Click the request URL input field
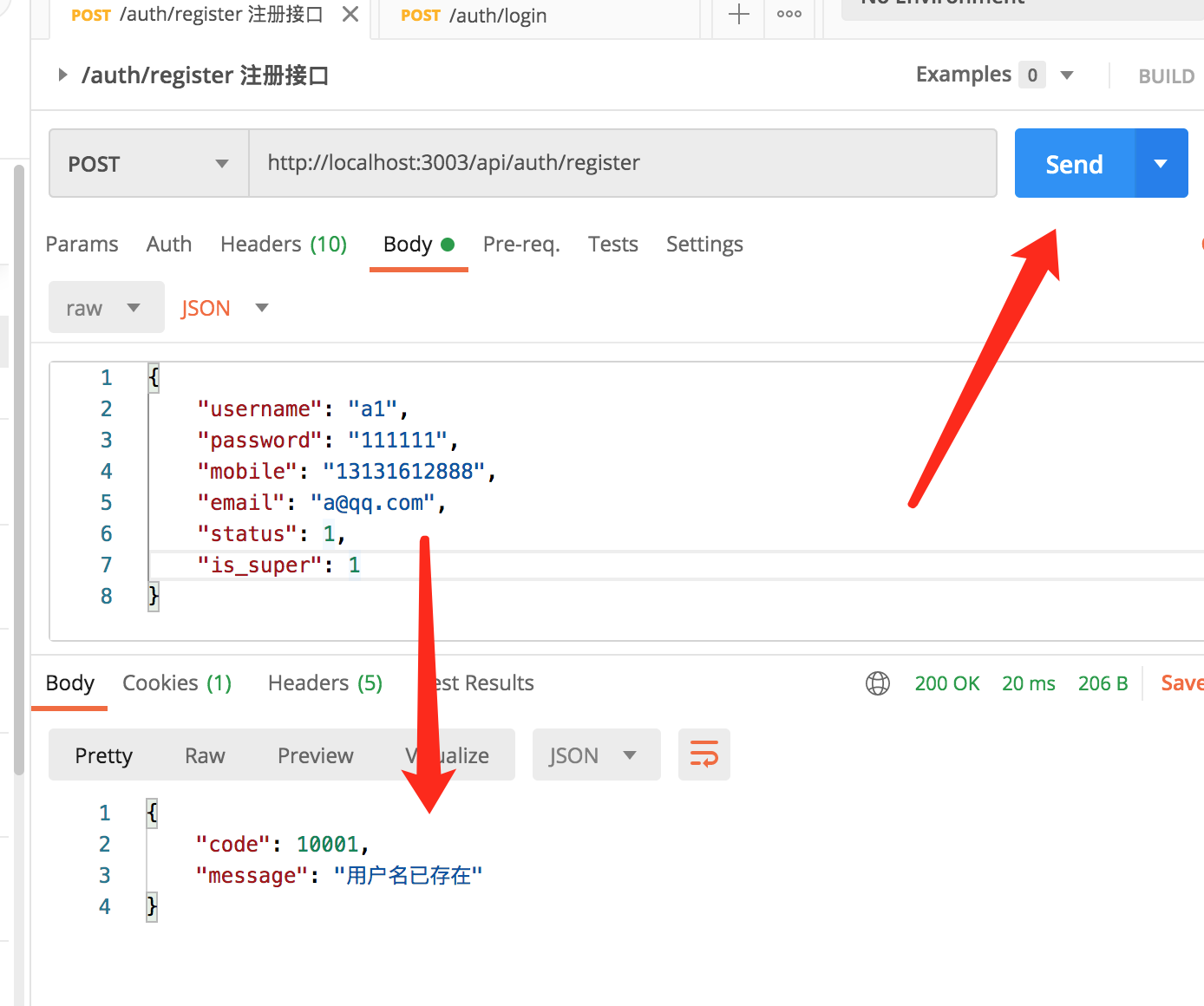 pyautogui.click(x=623, y=163)
